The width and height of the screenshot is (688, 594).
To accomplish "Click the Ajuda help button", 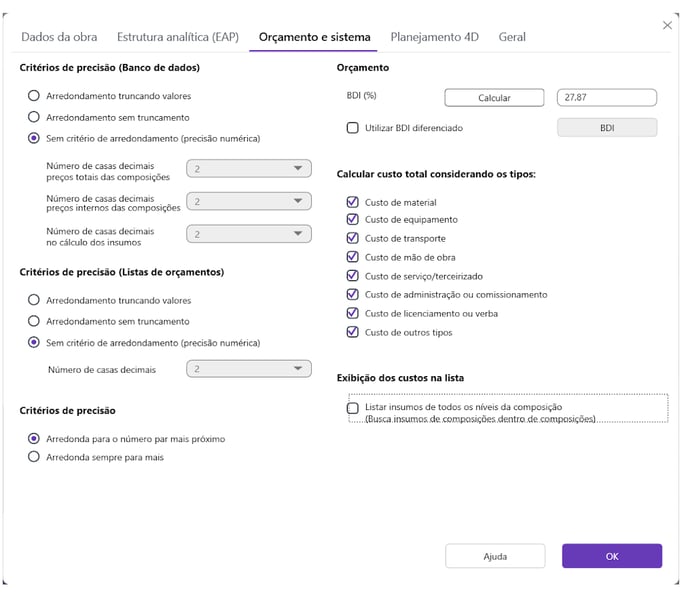I will [x=495, y=556].
